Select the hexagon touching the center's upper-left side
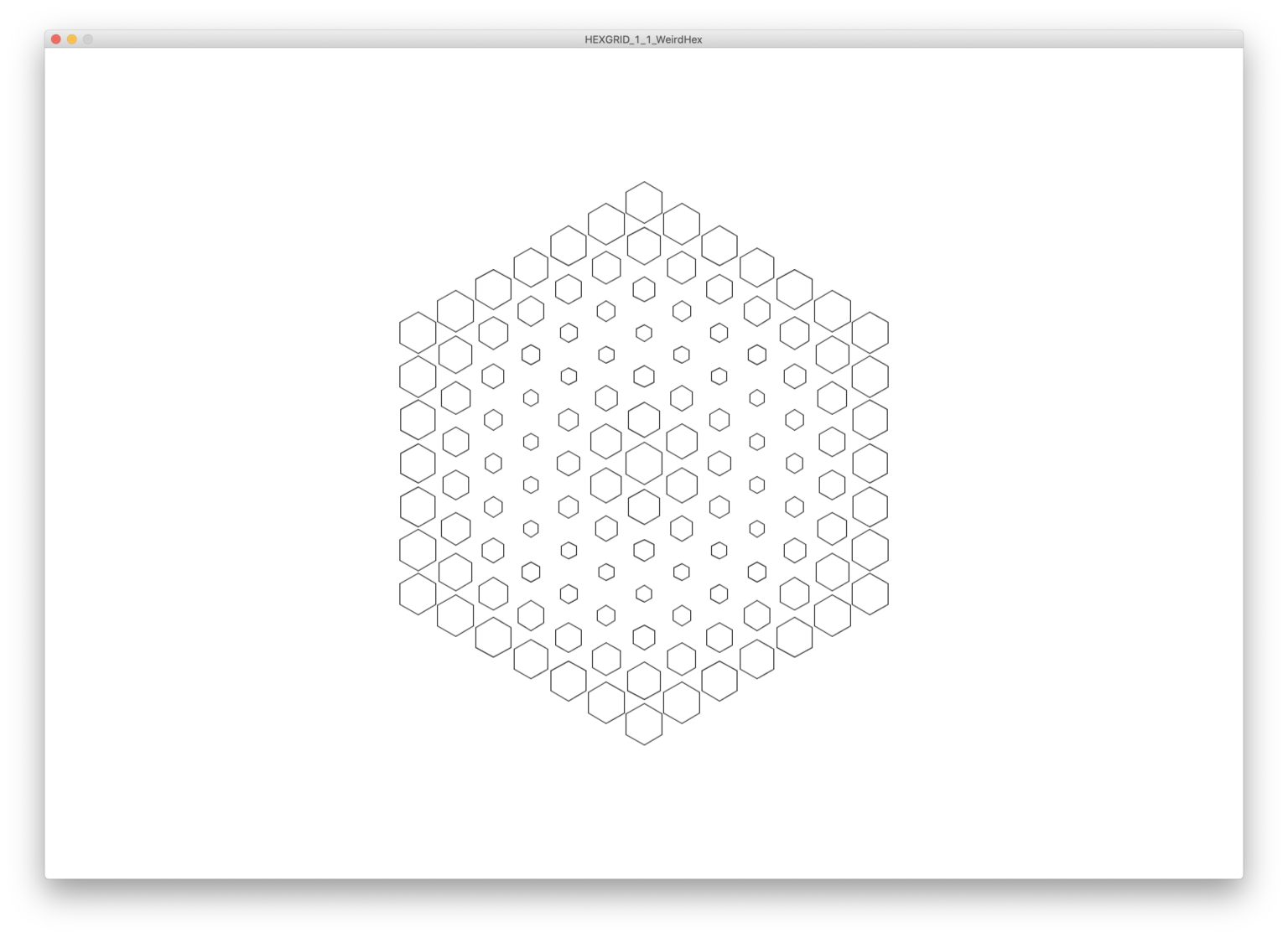This screenshot has height=938, width=1288. point(606,442)
